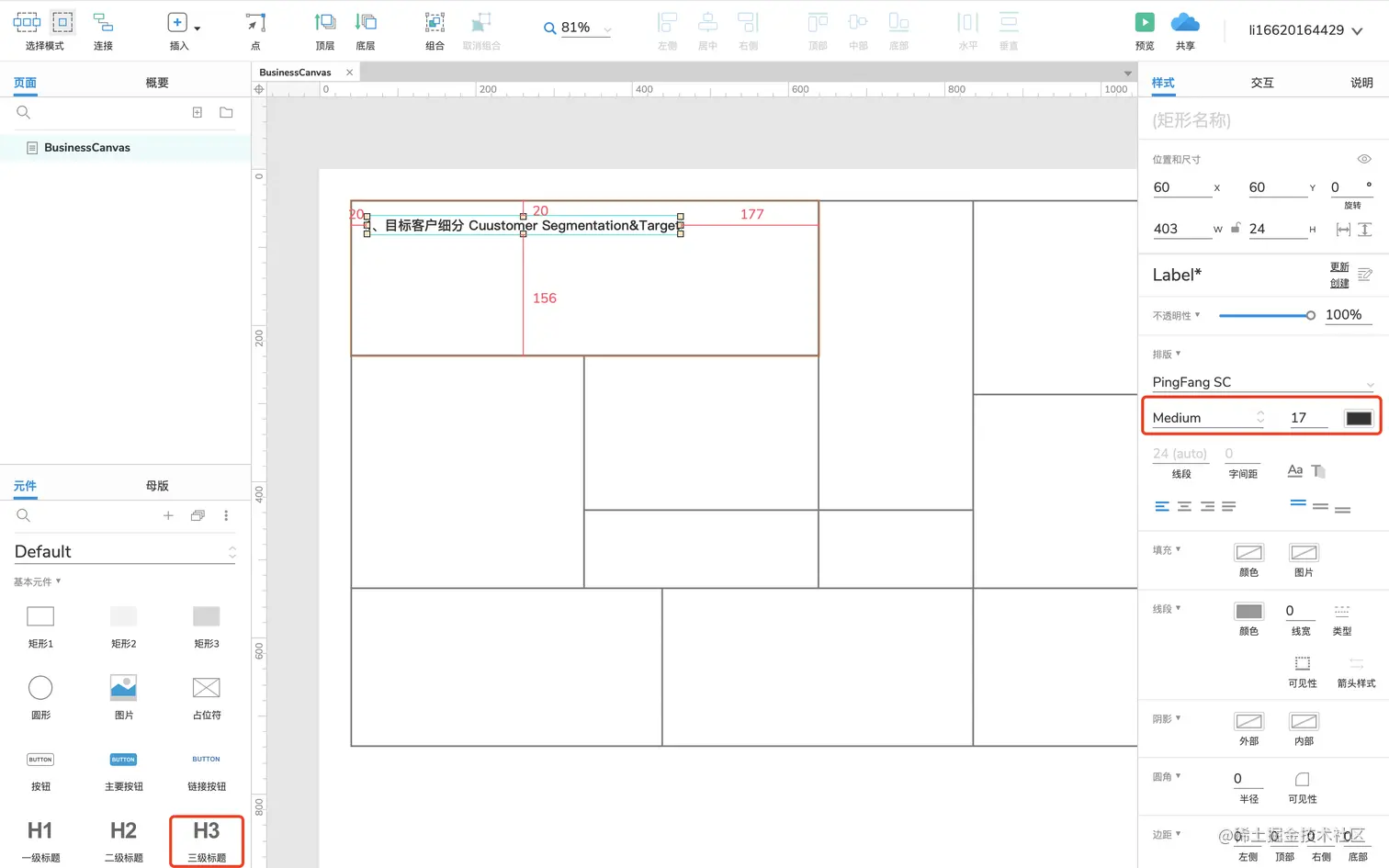Switch to the 说明 notes tab

1361,83
